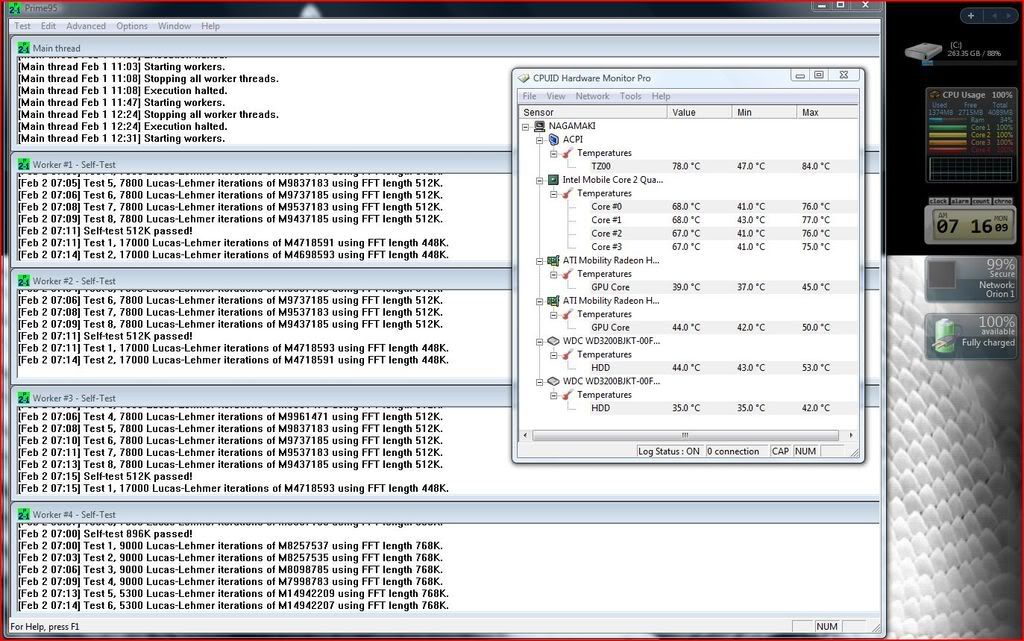Click the Hardware Monitor horizontal scrollbar thumb

pyautogui.click(x=685, y=435)
